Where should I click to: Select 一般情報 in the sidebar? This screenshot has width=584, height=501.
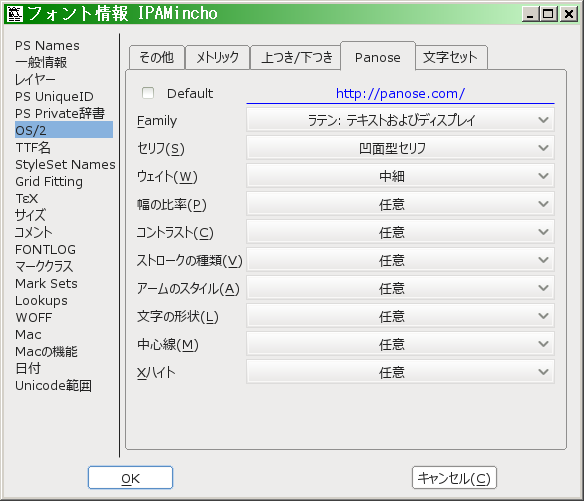(41, 62)
